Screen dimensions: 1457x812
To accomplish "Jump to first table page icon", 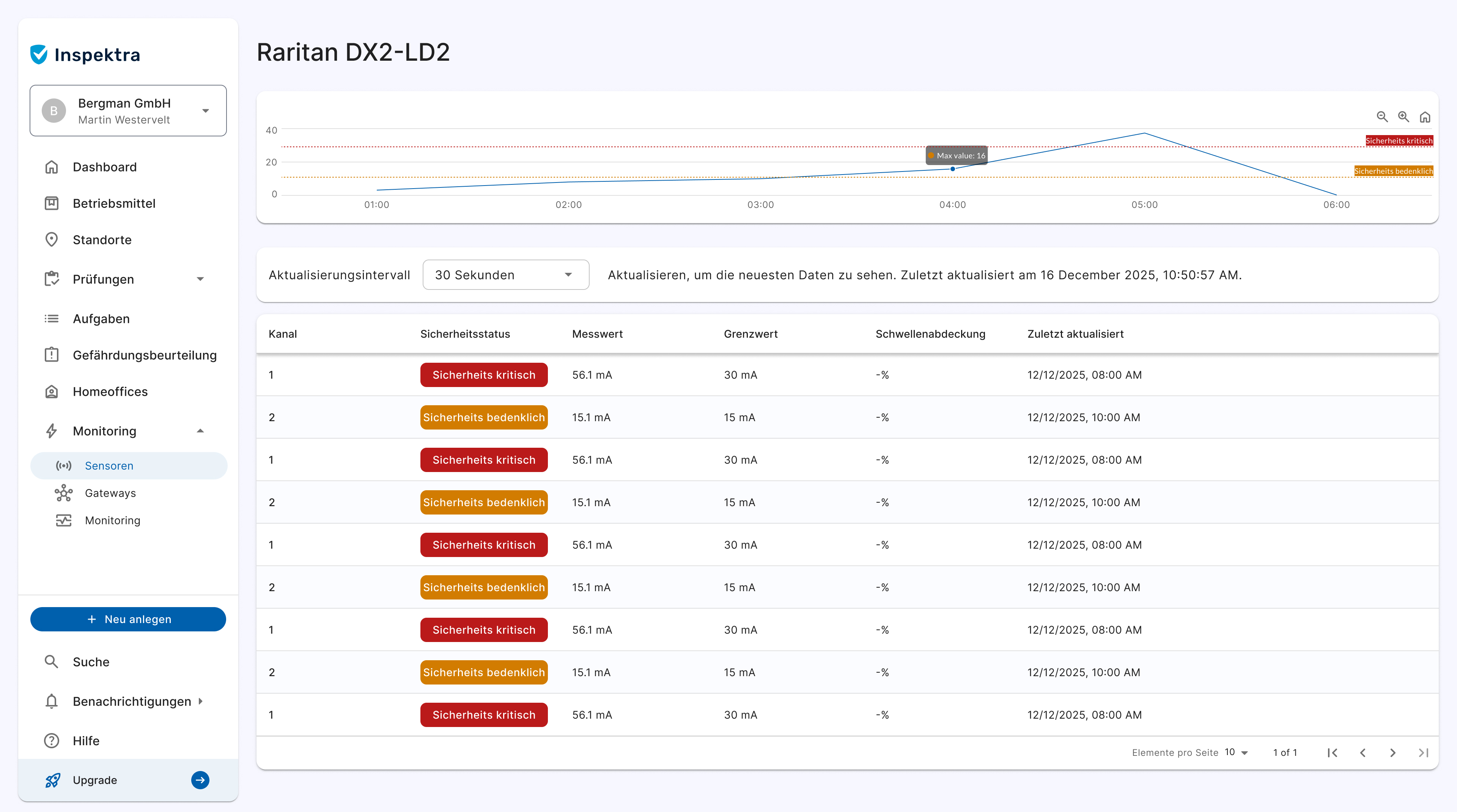I will click(x=1333, y=753).
